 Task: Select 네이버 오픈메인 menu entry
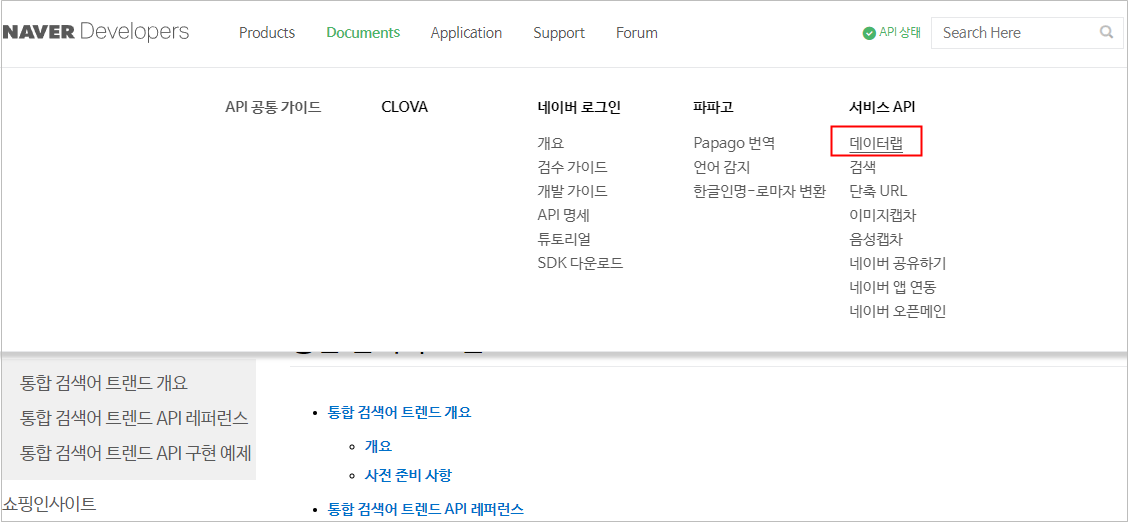[897, 311]
